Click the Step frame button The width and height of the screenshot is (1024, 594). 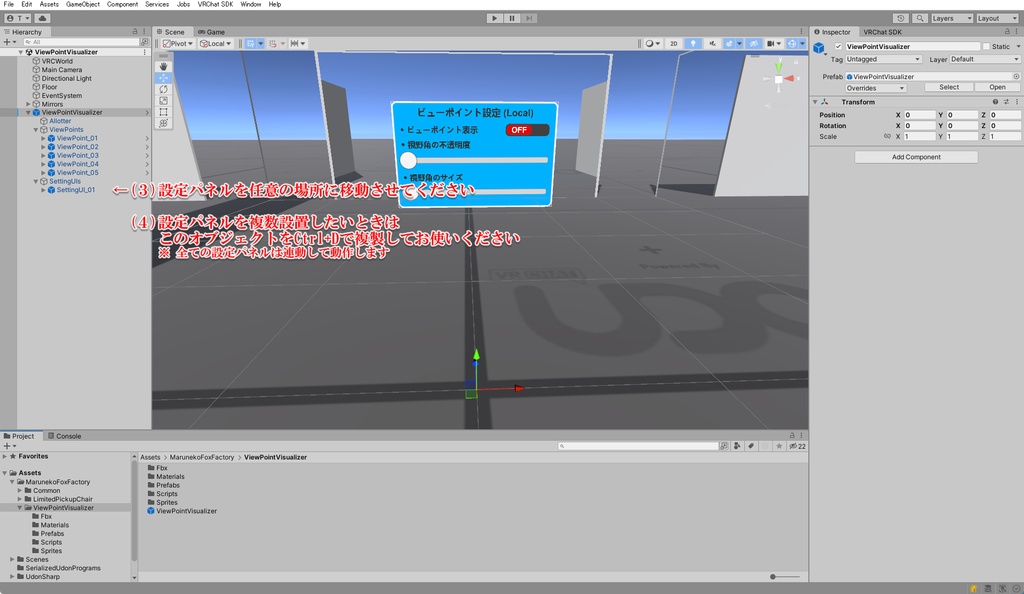pyautogui.click(x=530, y=18)
